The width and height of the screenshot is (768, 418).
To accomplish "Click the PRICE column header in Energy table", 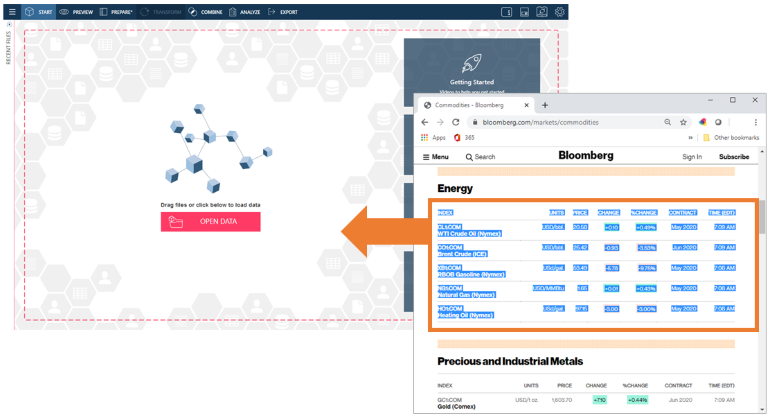I will click(x=580, y=213).
